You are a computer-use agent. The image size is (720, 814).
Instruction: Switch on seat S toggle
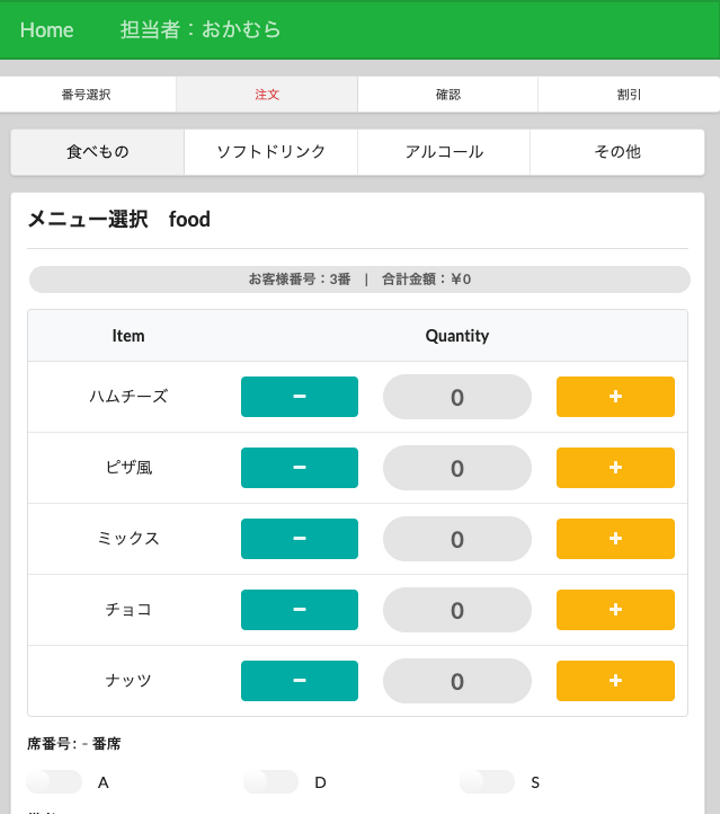tap(487, 782)
